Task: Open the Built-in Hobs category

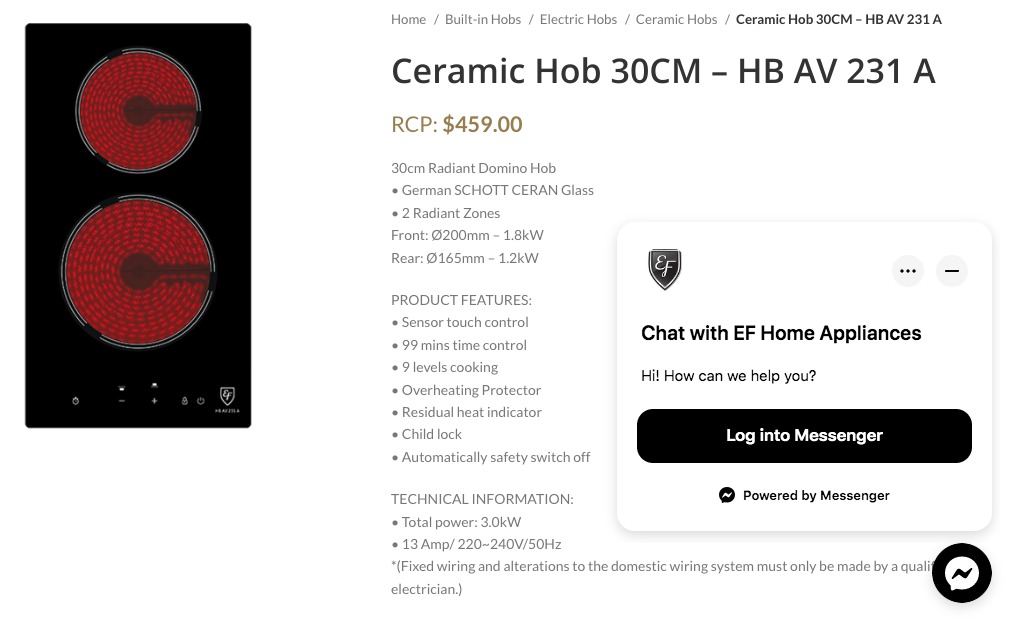Action: click(482, 18)
